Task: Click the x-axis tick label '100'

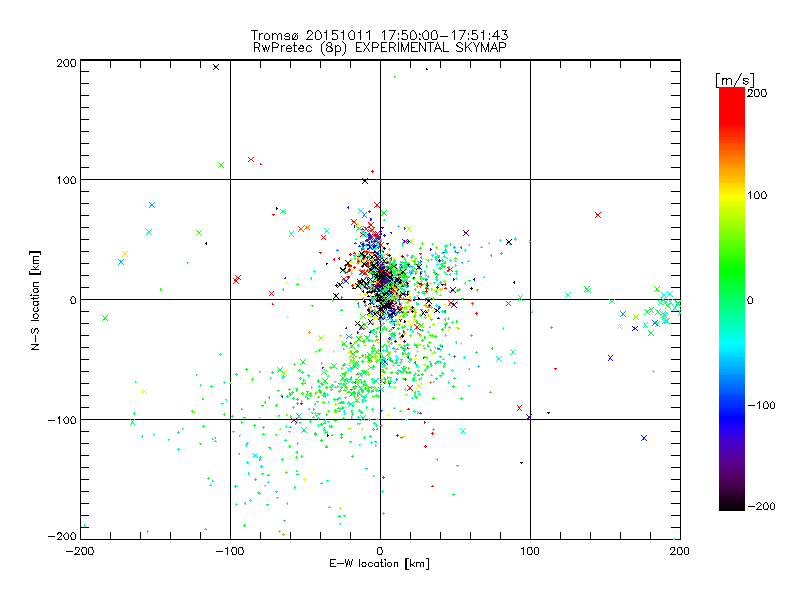Action: tap(530, 551)
